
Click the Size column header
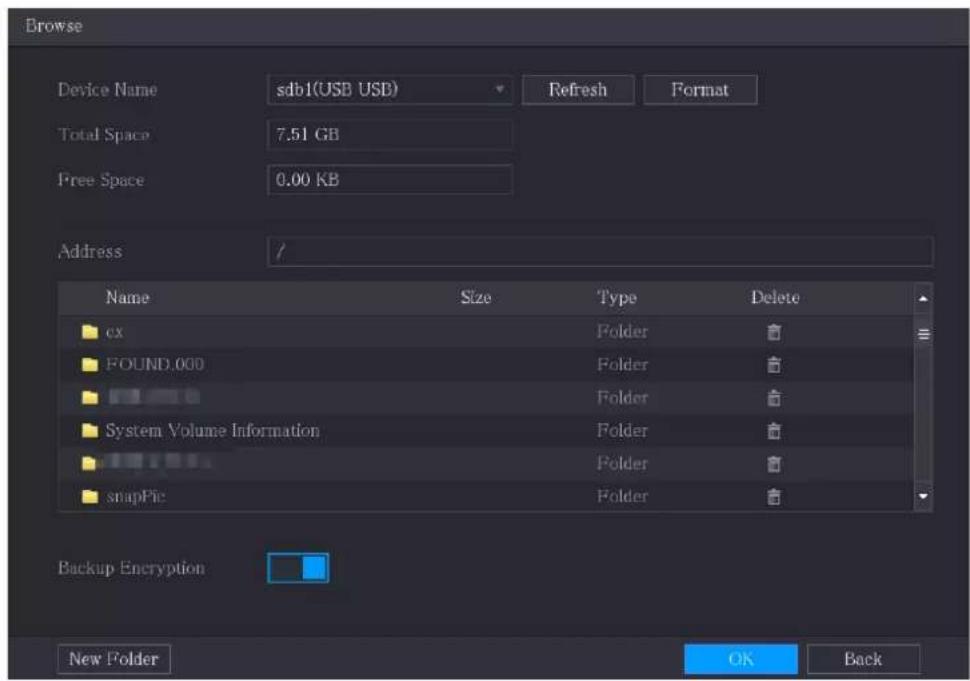pyautogui.click(x=476, y=298)
